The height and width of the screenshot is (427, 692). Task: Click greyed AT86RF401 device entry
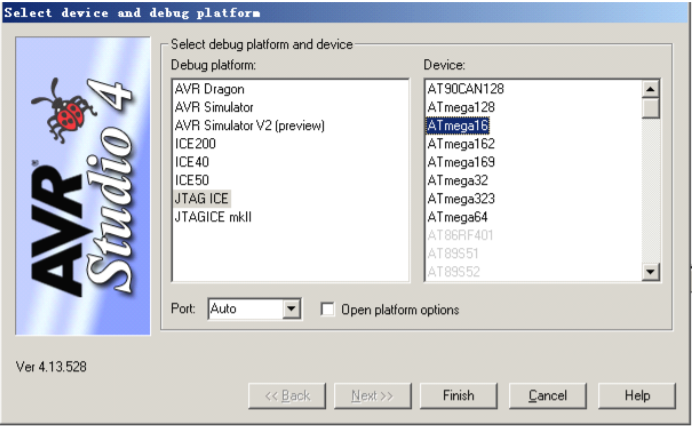[x=460, y=235]
